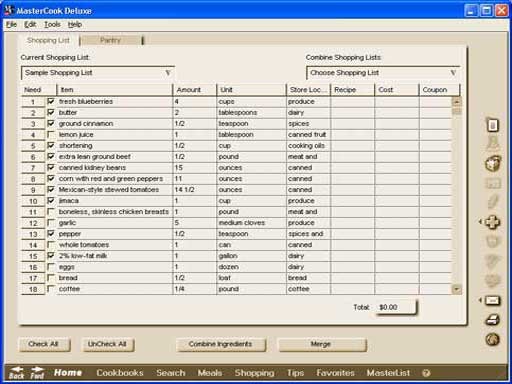Open Favorites in bottom navigation

(x=335, y=373)
